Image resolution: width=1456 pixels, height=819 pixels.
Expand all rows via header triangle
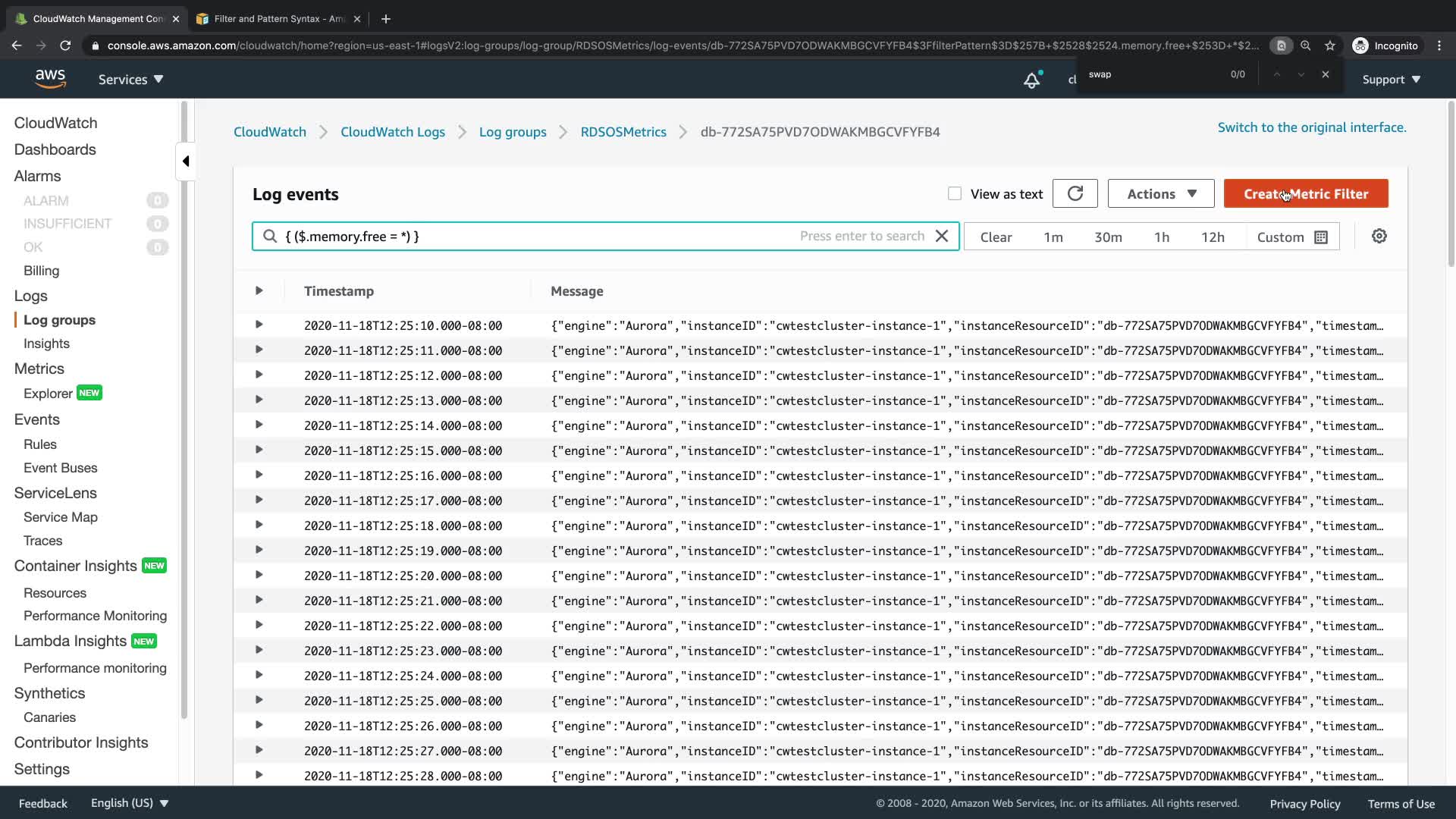(259, 290)
